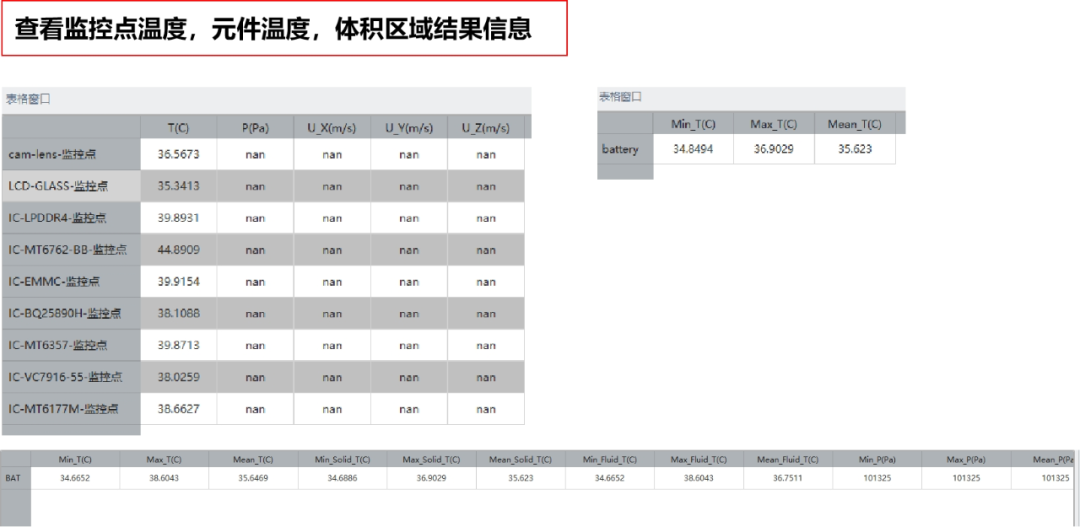Viewport: 1080px width, 527px height.
Task: Select the LCD-GLASS-监控点 row header
Action: pos(72,186)
